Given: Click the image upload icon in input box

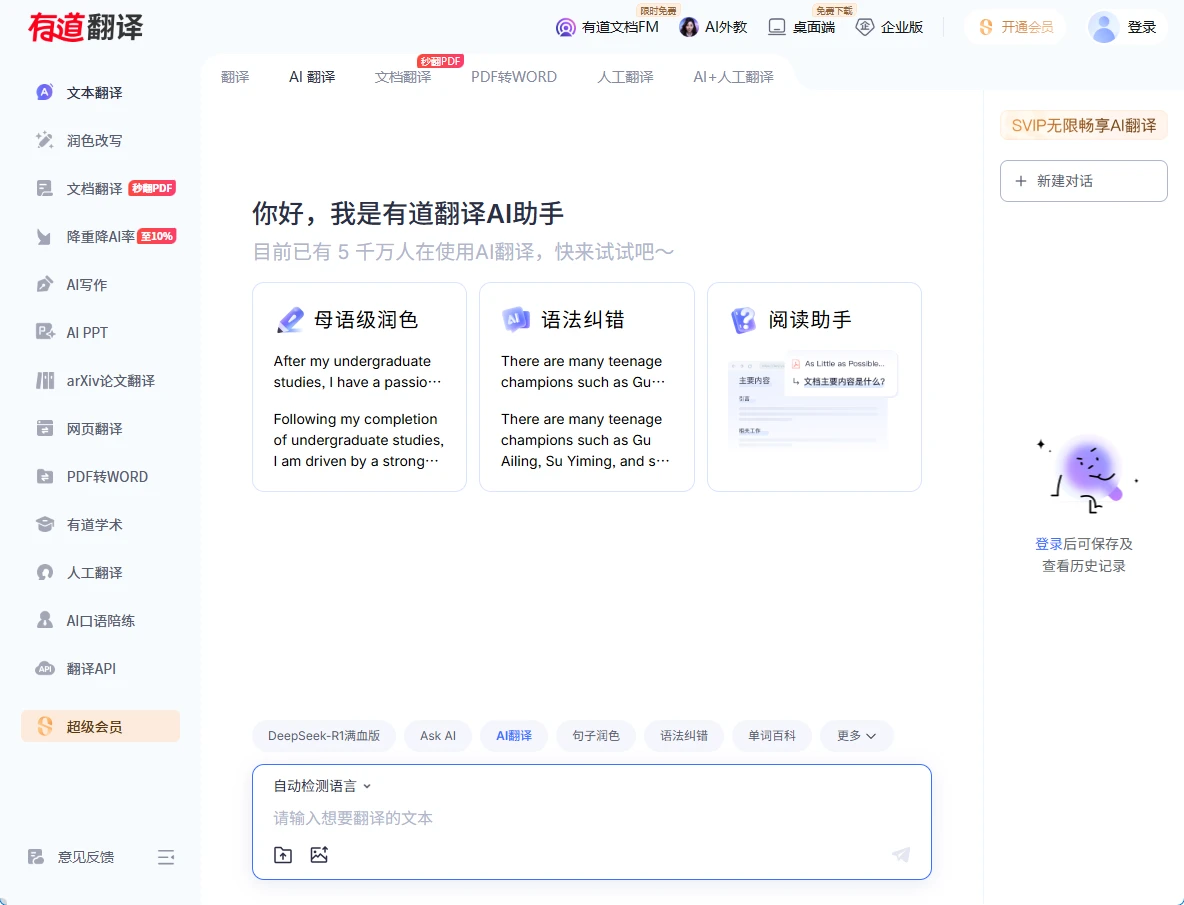Looking at the screenshot, I should (319, 855).
